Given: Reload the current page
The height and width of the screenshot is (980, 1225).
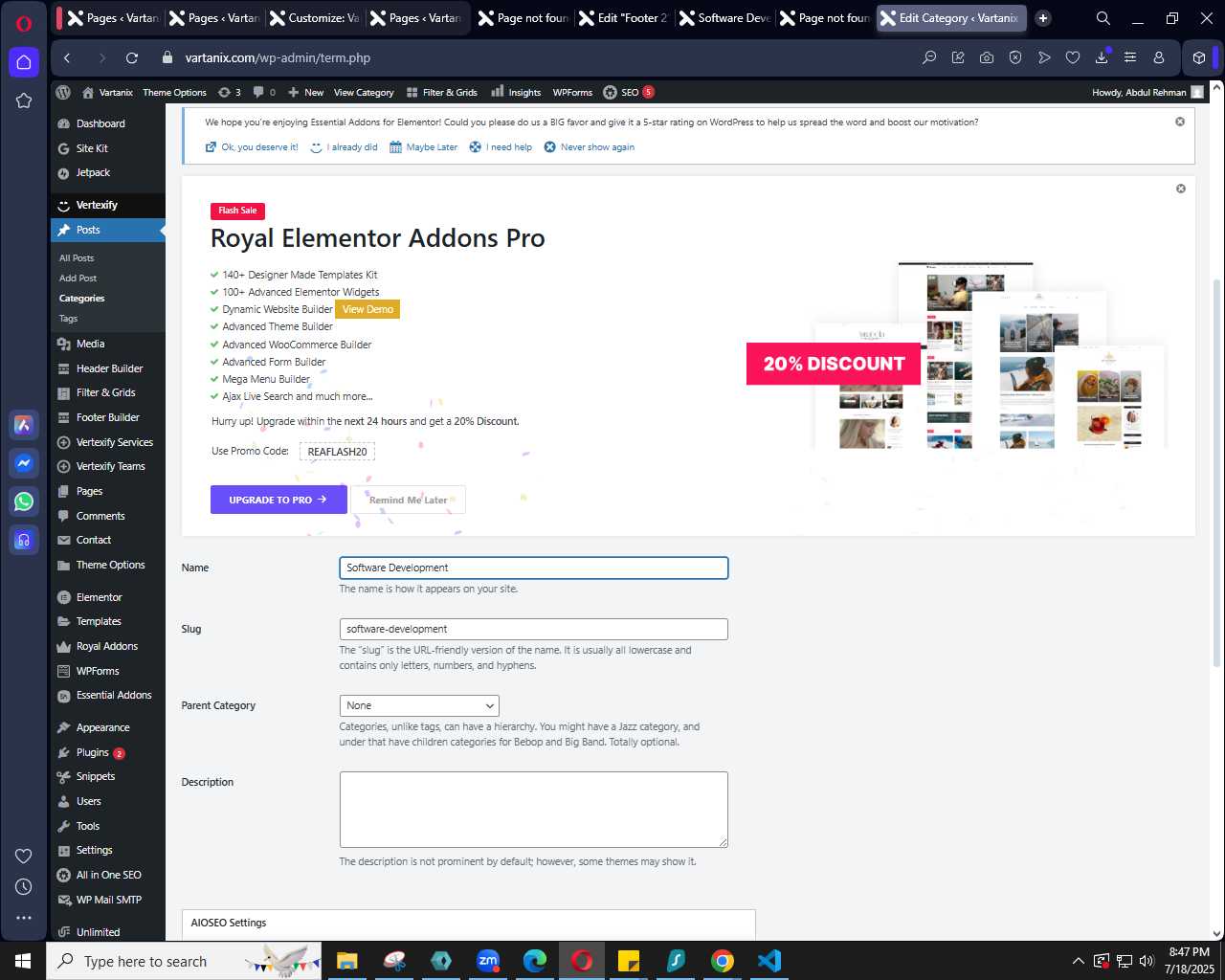Looking at the screenshot, I should click(x=132, y=57).
